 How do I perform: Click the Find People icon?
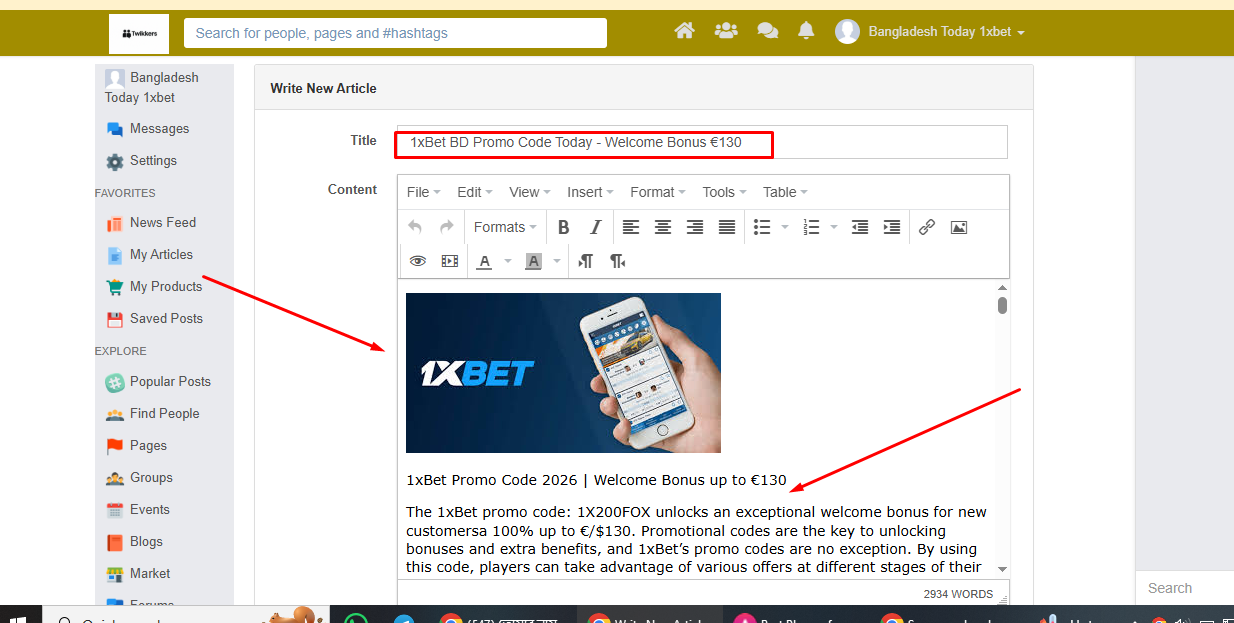[115, 414]
